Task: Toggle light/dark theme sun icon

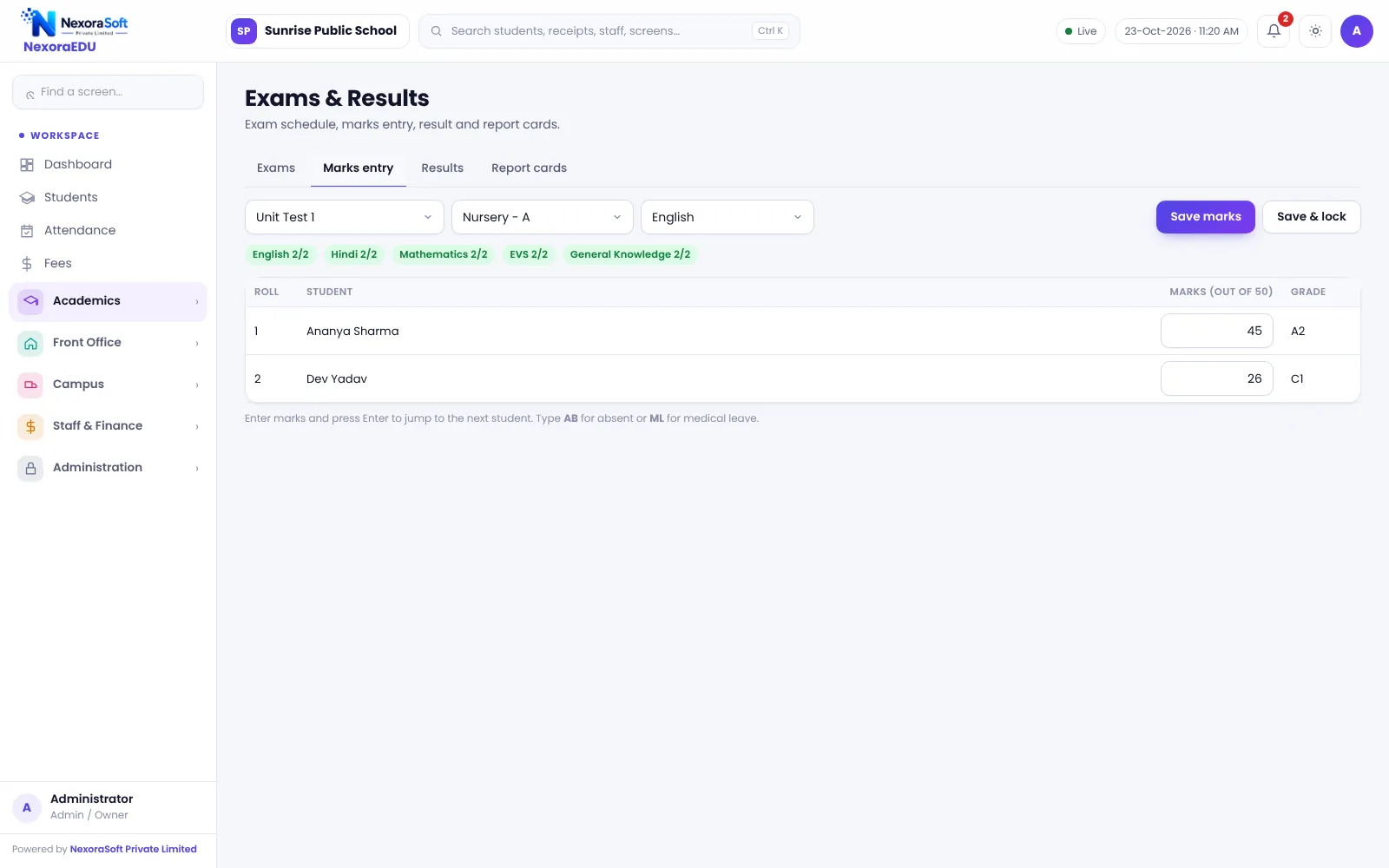Action: click(x=1315, y=31)
